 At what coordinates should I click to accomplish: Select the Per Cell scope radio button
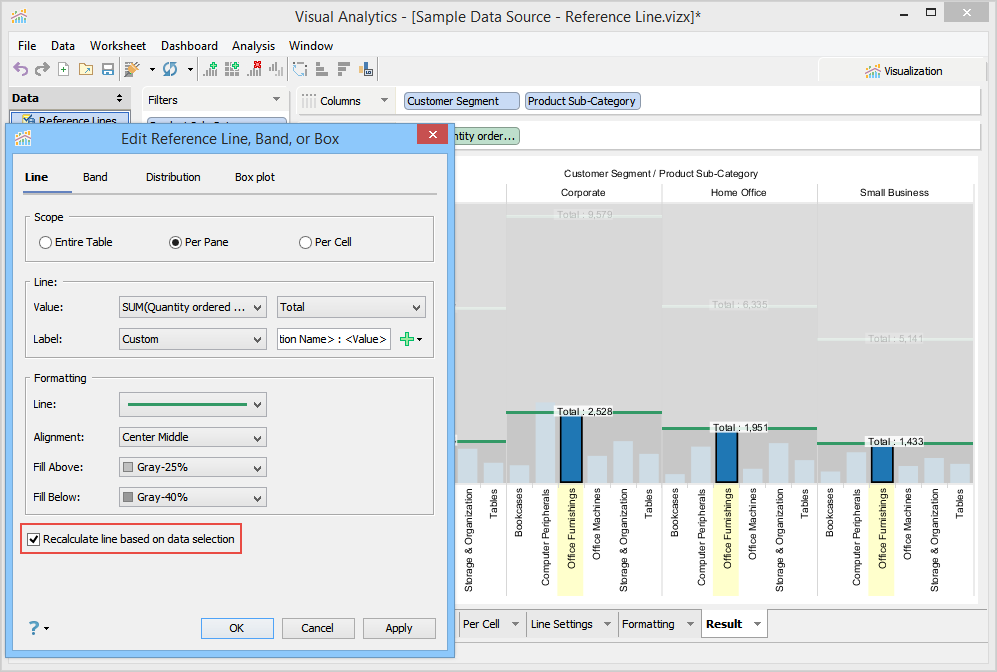tap(306, 242)
